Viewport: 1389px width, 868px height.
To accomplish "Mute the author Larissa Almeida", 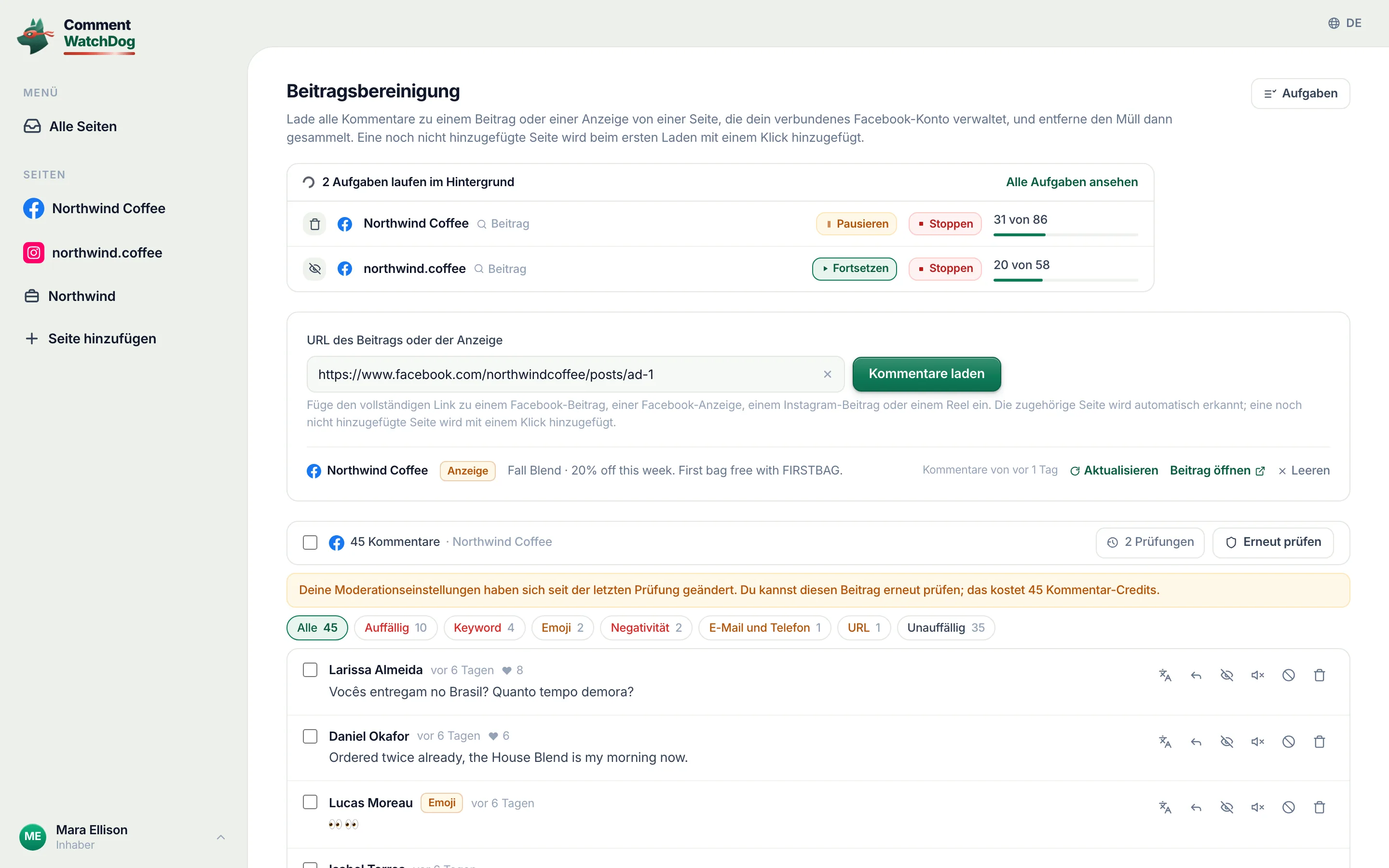I will [x=1257, y=675].
